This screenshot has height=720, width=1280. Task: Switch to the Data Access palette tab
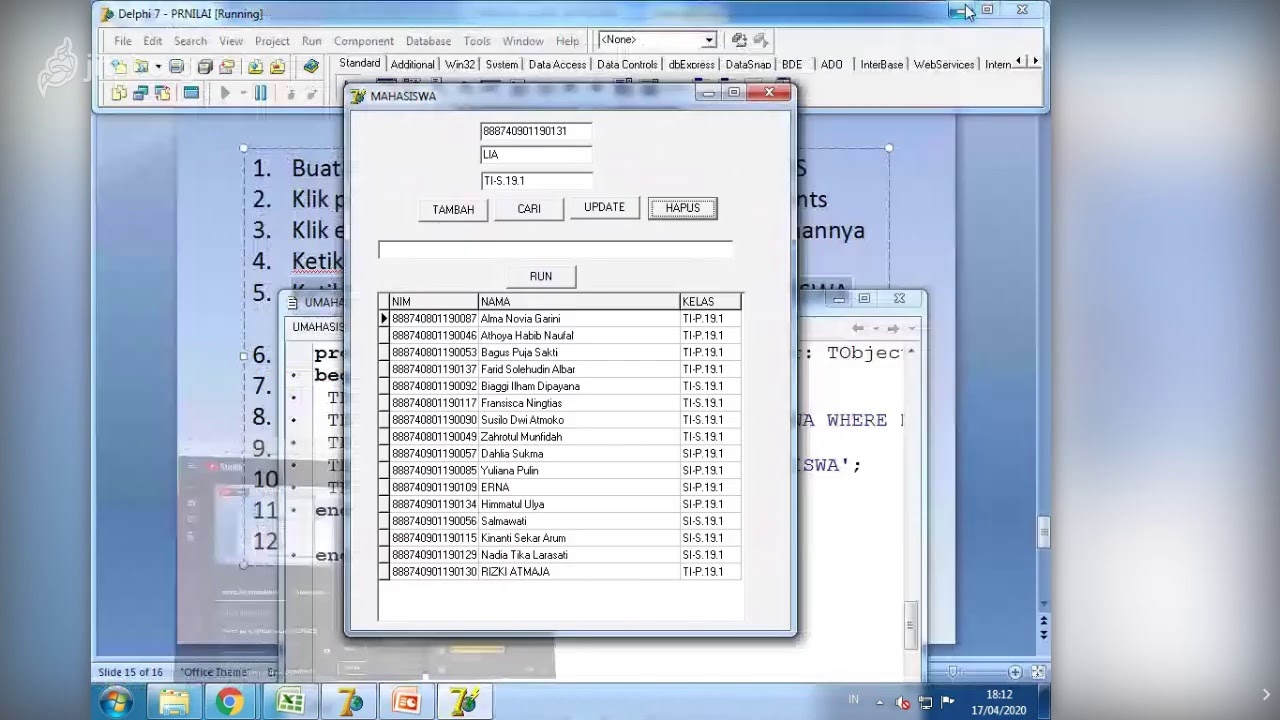557,64
